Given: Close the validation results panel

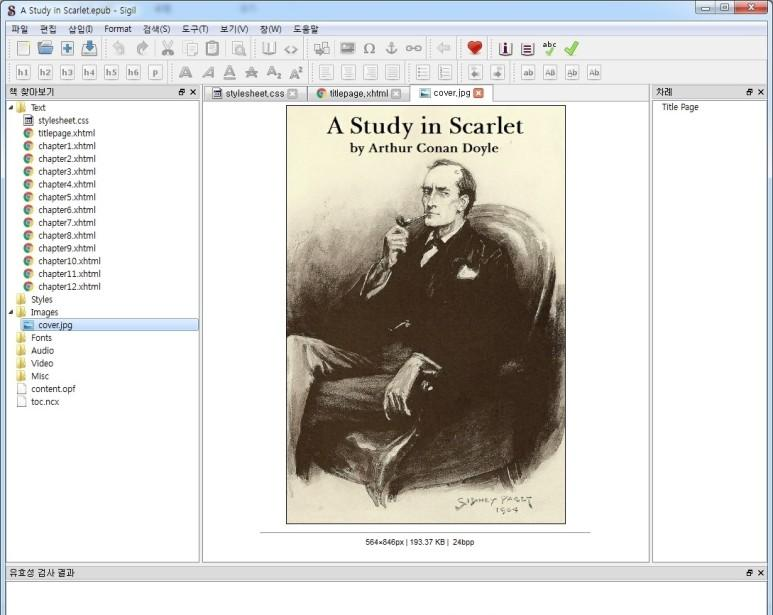Looking at the screenshot, I should 761,573.
